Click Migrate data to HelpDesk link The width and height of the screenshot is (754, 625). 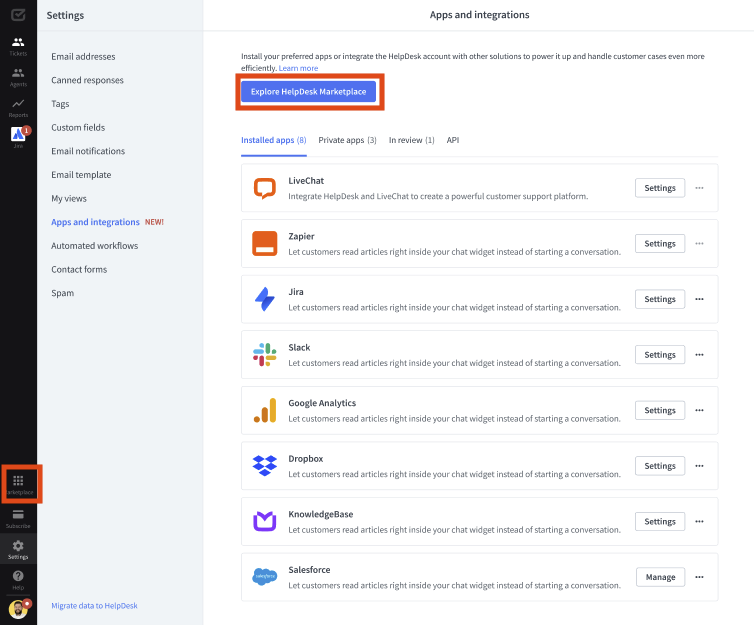coord(94,606)
